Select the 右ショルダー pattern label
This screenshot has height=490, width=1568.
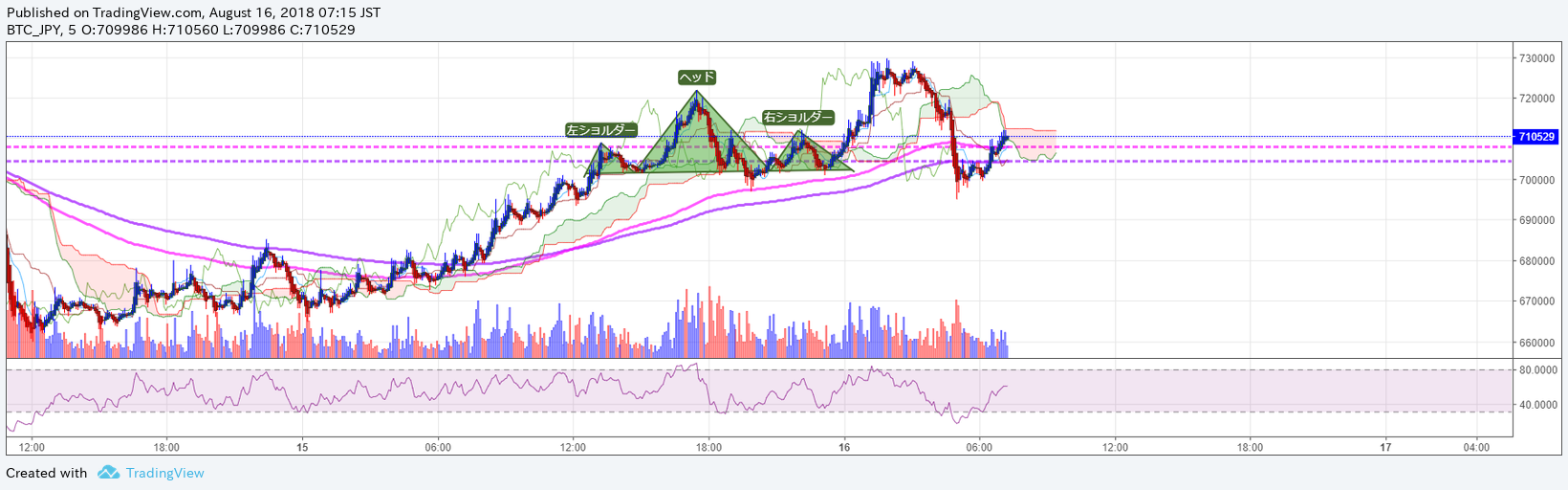(797, 118)
